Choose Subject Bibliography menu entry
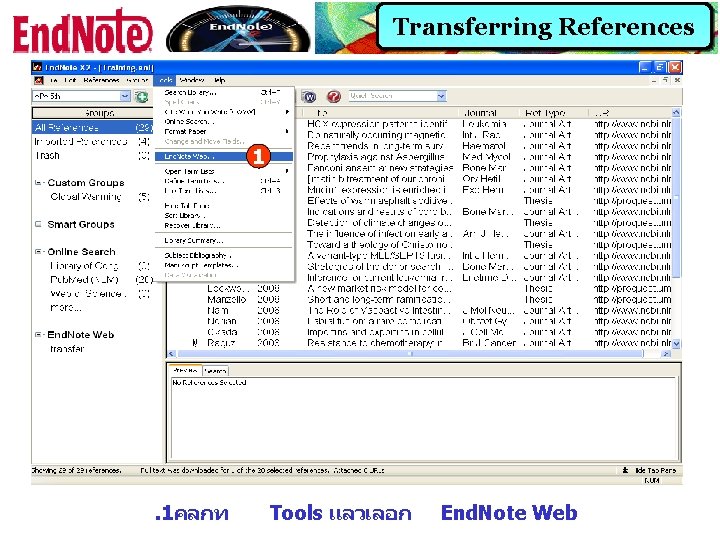 [224, 255]
